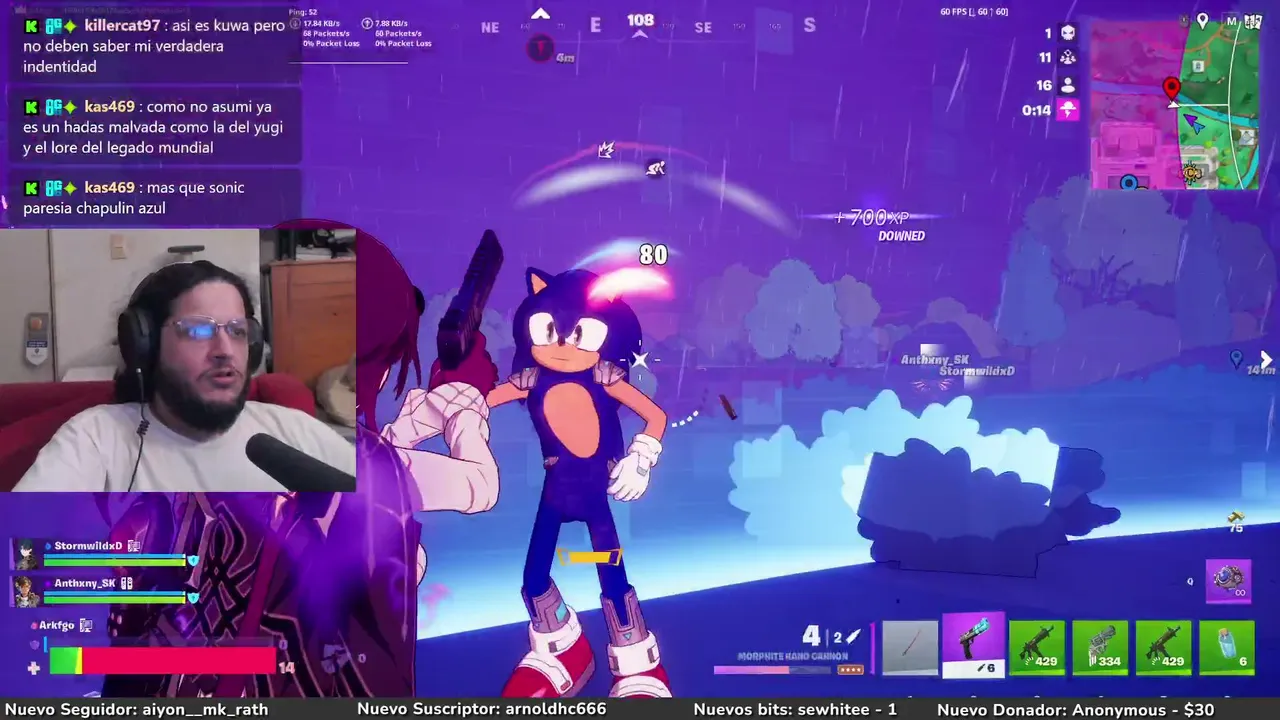Click the platform icon beside Arkfgo
The width and height of the screenshot is (1280, 720).
pos(86,625)
